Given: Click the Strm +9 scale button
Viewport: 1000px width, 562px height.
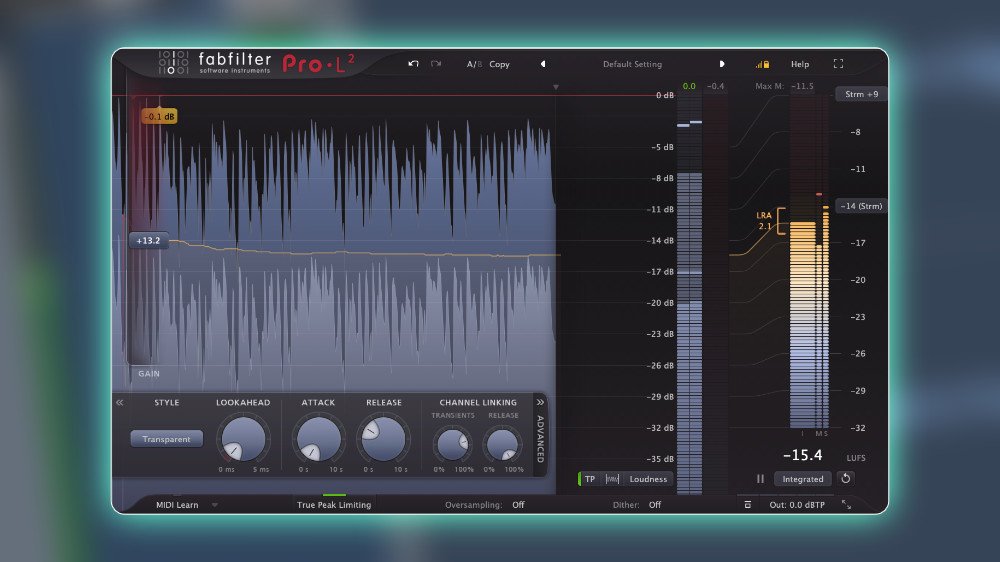Looking at the screenshot, I should (x=861, y=94).
